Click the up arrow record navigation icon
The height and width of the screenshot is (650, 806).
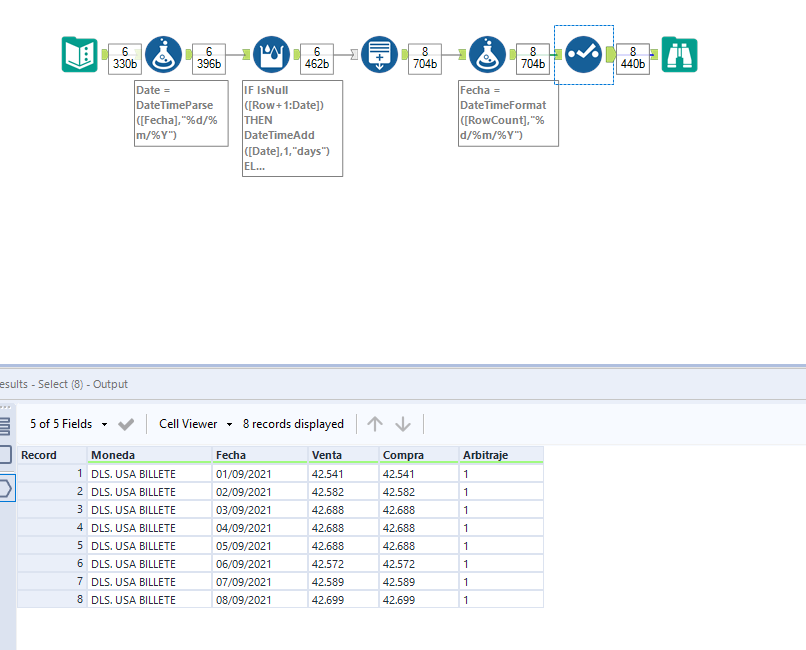375,424
